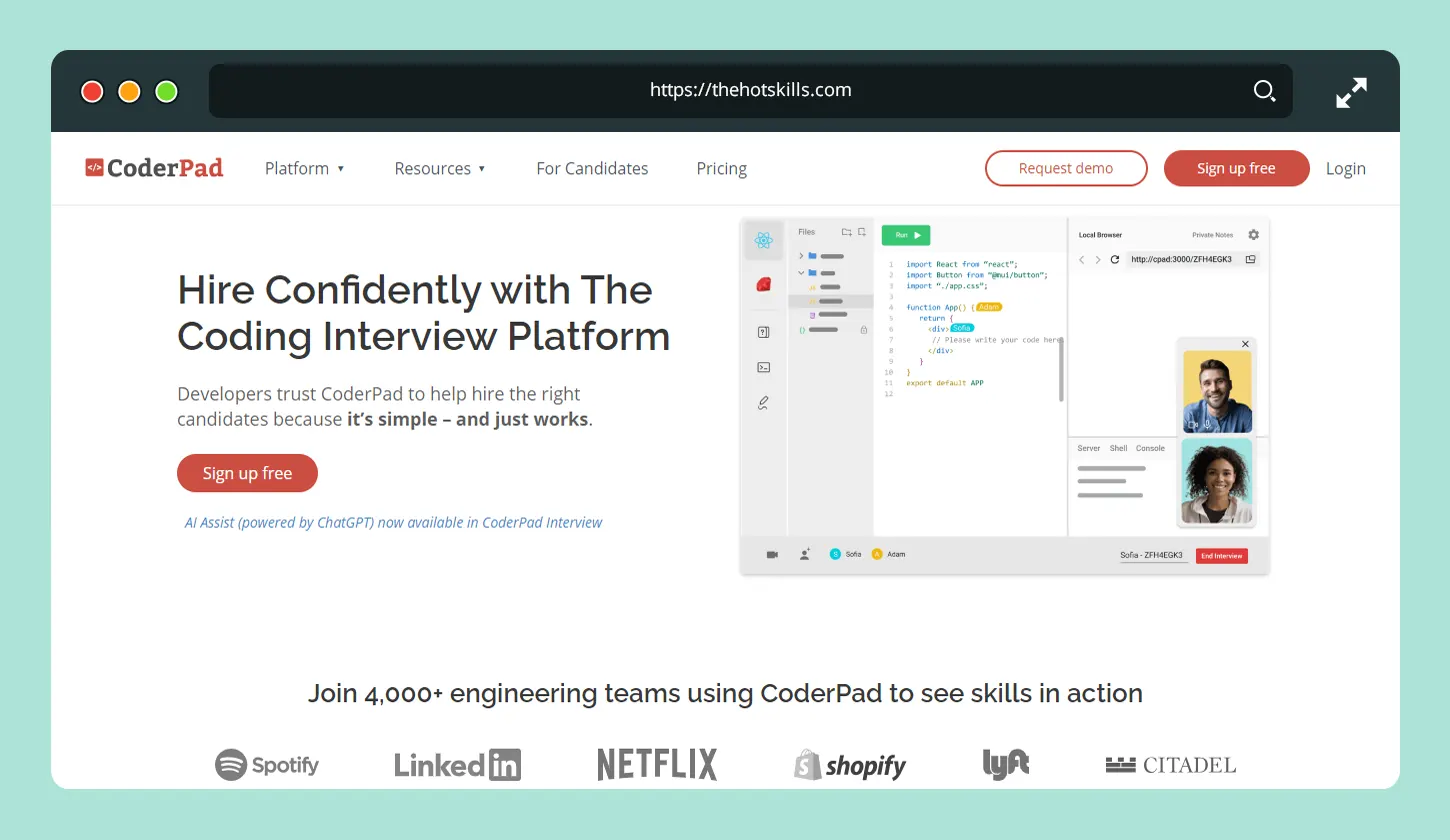This screenshot has width=1450, height=840.
Task: Click the pop-out window icon next to the URL
Action: coord(1250,259)
